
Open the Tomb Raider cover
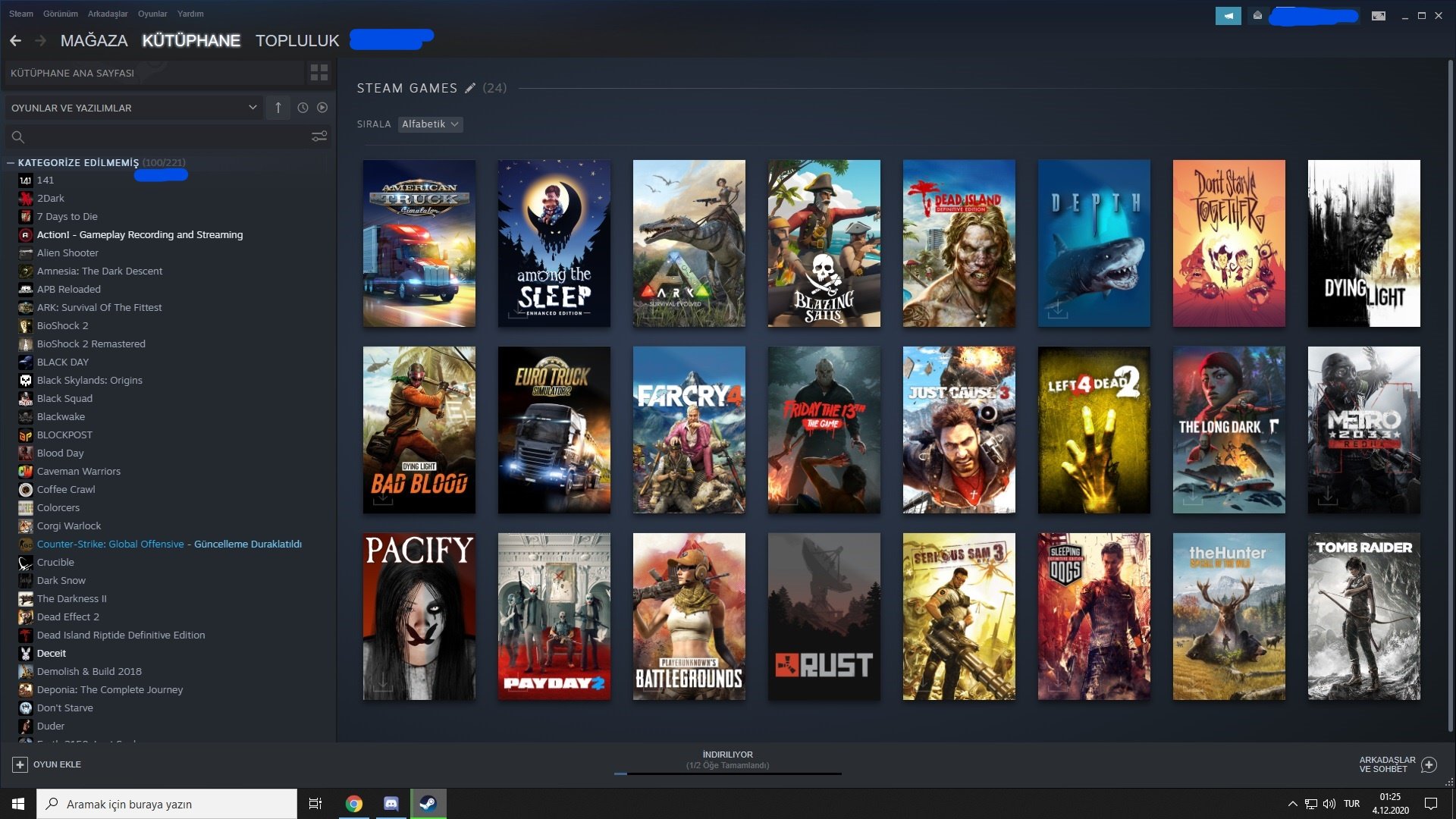(1364, 617)
